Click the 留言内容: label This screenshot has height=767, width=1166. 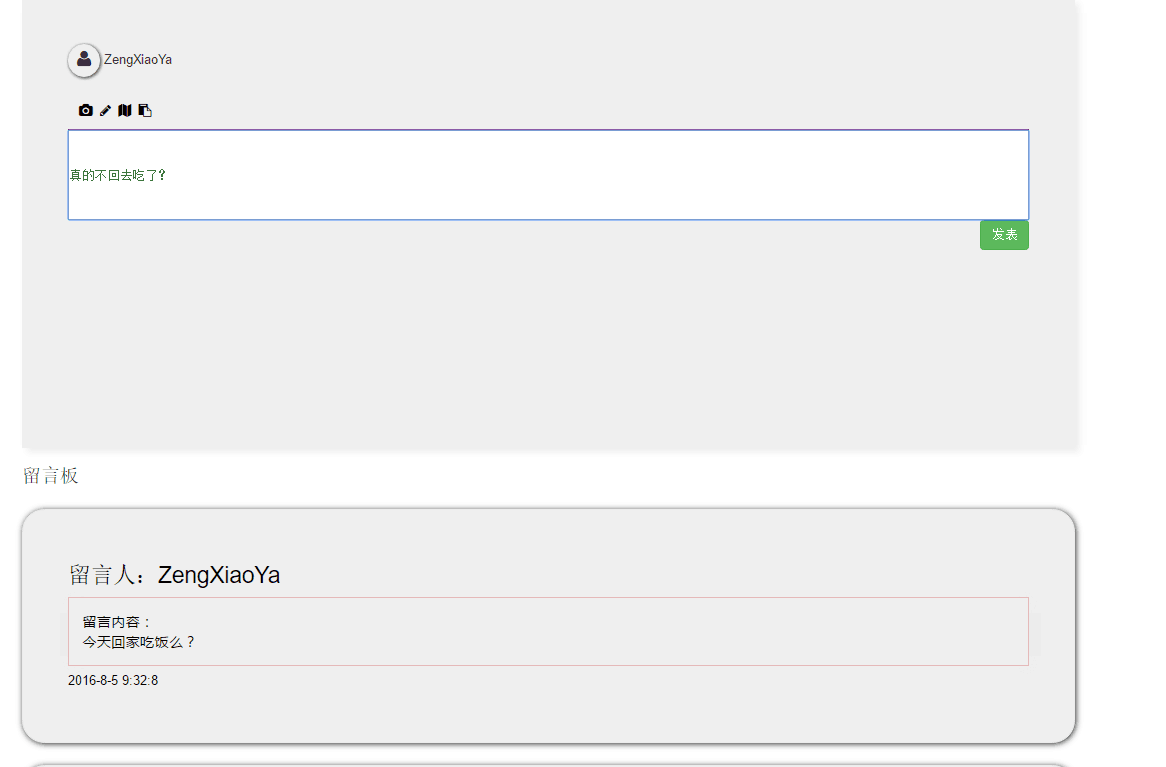[116, 622]
